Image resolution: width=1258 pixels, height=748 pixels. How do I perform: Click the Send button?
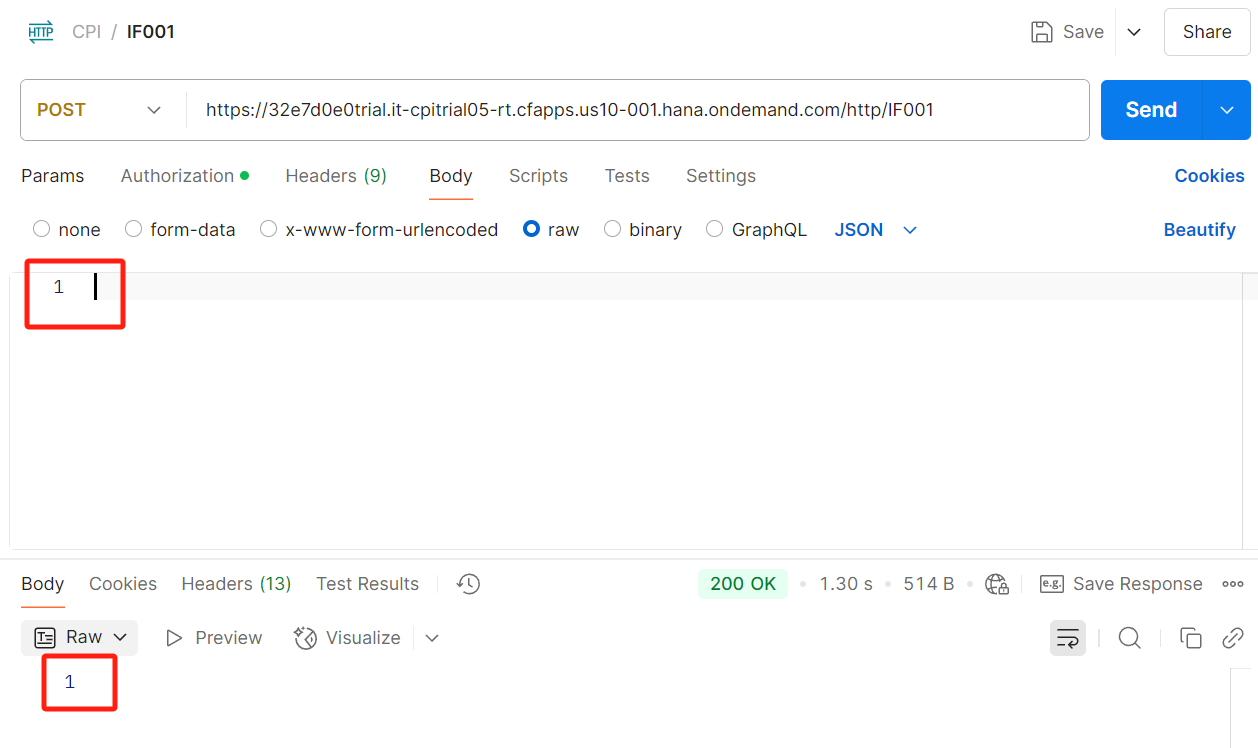[1152, 110]
